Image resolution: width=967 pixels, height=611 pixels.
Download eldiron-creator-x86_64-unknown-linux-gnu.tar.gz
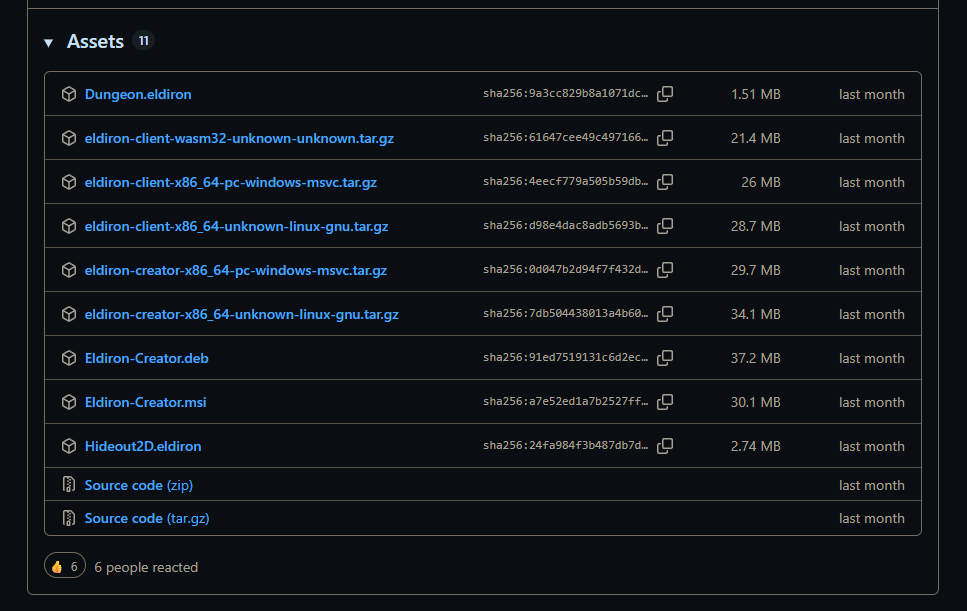click(241, 314)
